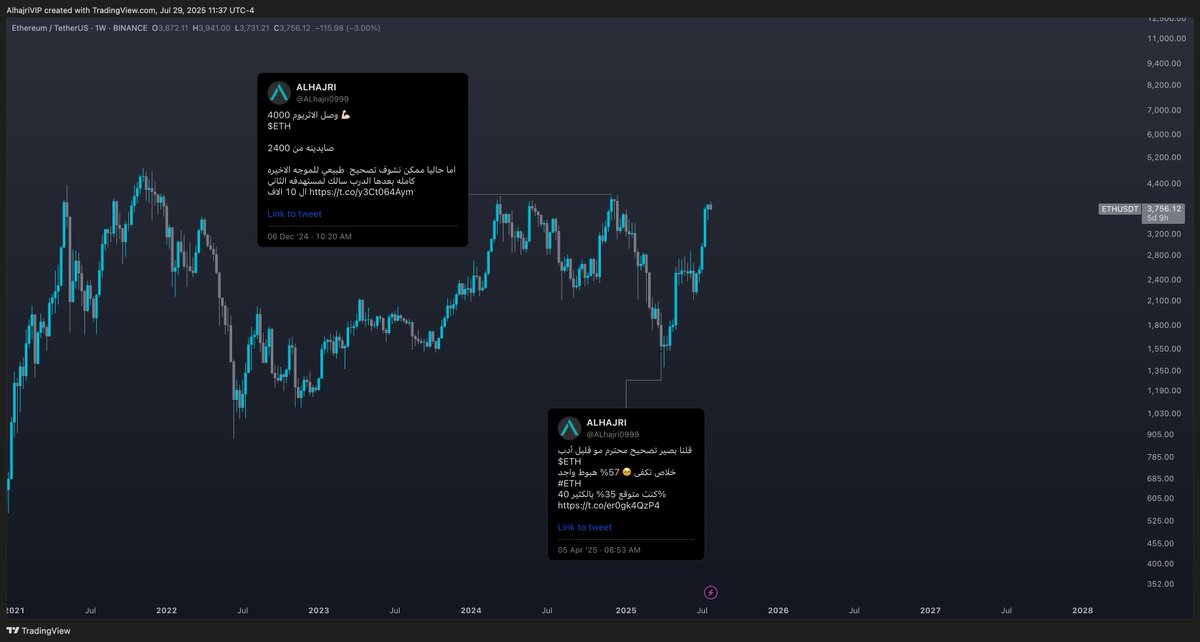Click the 1,800.00 price axis label
Viewport: 1200px width, 642px height.
1163,325
